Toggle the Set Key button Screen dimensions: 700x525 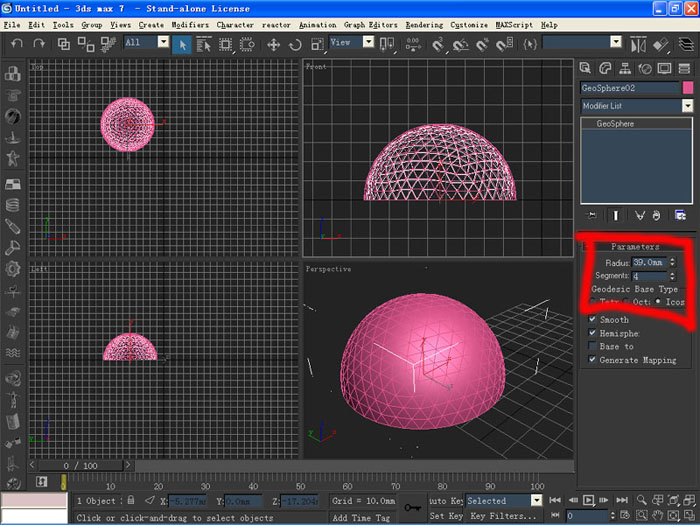[x=446, y=516]
